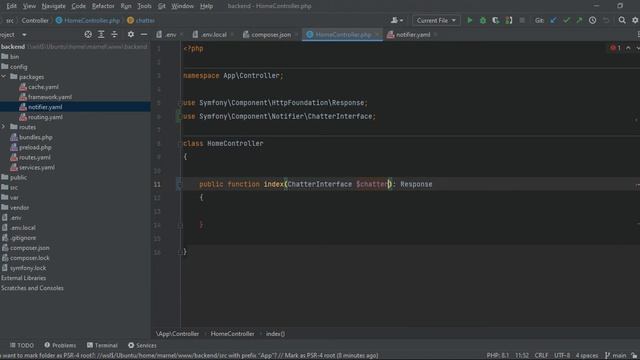Fold the HomeController class block
640x360 pixels.
(179, 144)
